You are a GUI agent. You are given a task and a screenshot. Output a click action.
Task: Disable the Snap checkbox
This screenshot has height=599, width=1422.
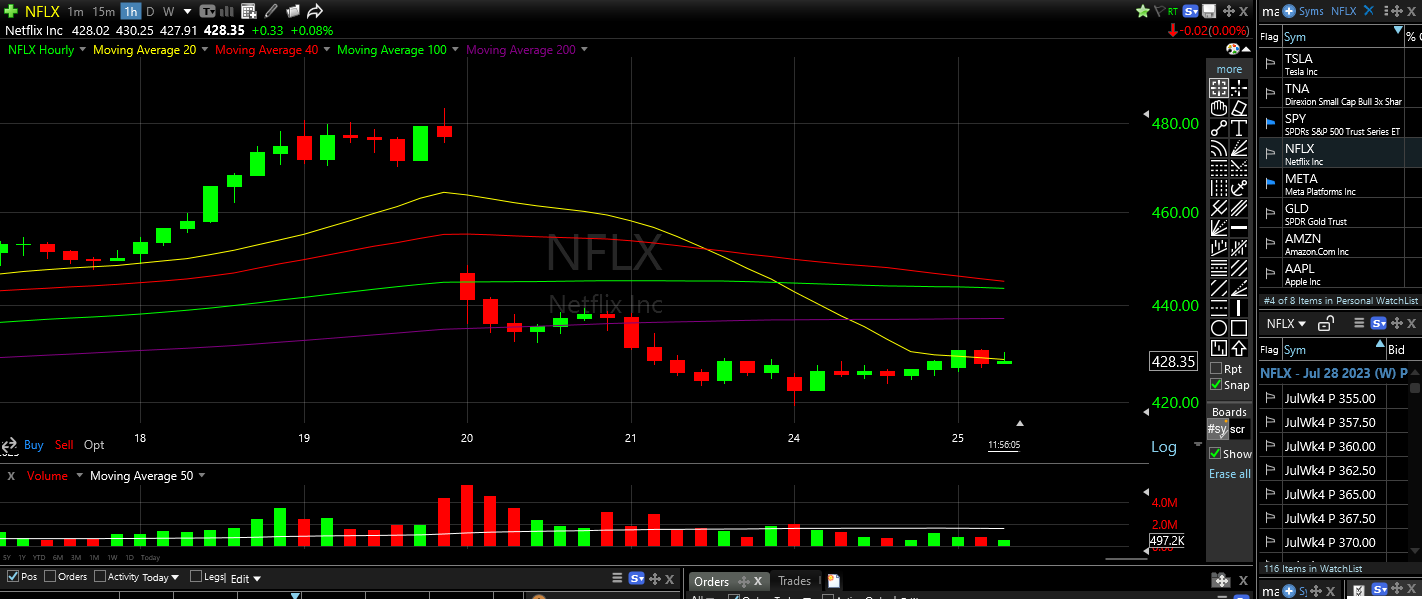(x=1216, y=385)
